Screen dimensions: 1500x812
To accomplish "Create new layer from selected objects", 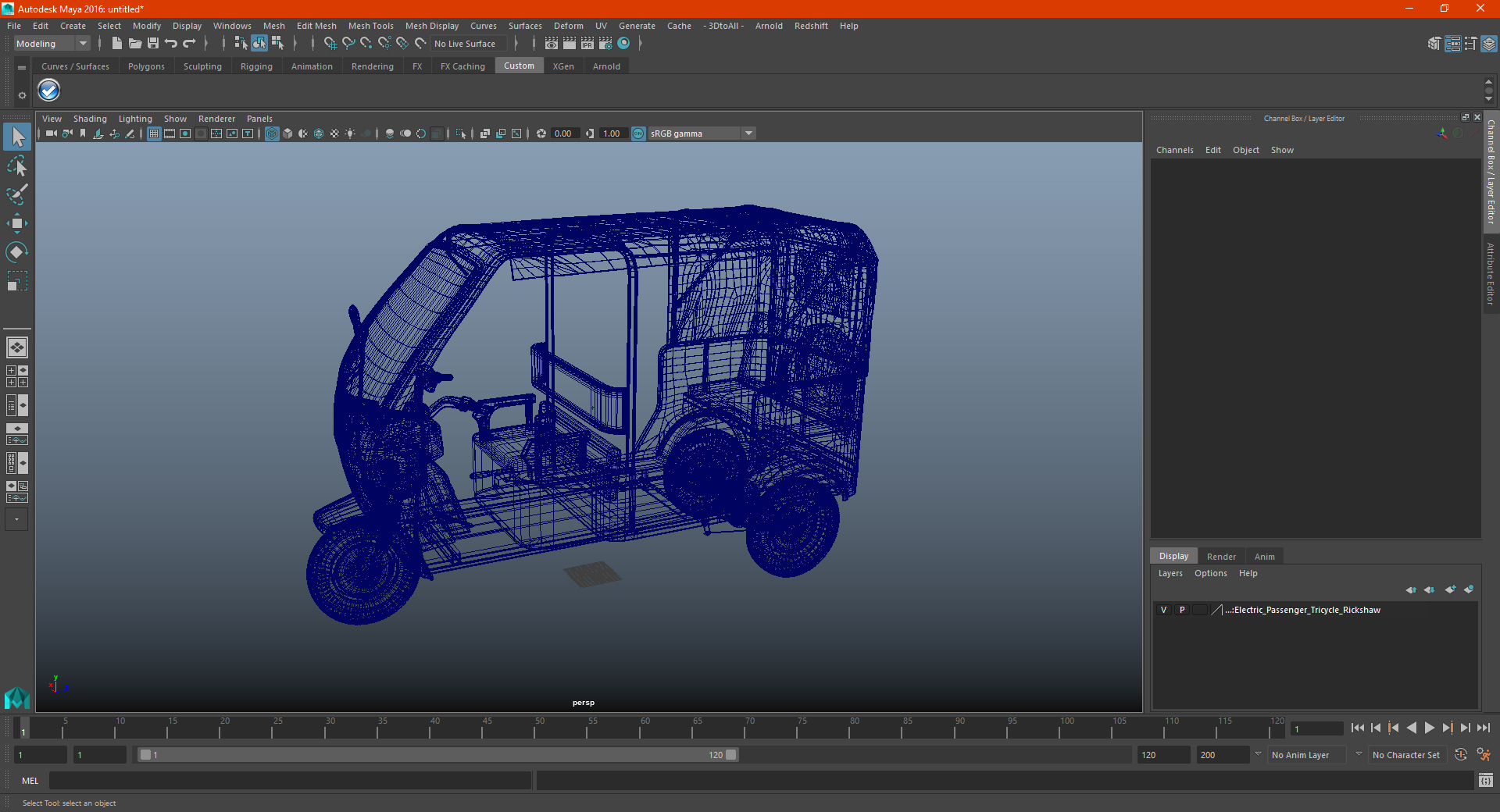I will [x=1469, y=589].
